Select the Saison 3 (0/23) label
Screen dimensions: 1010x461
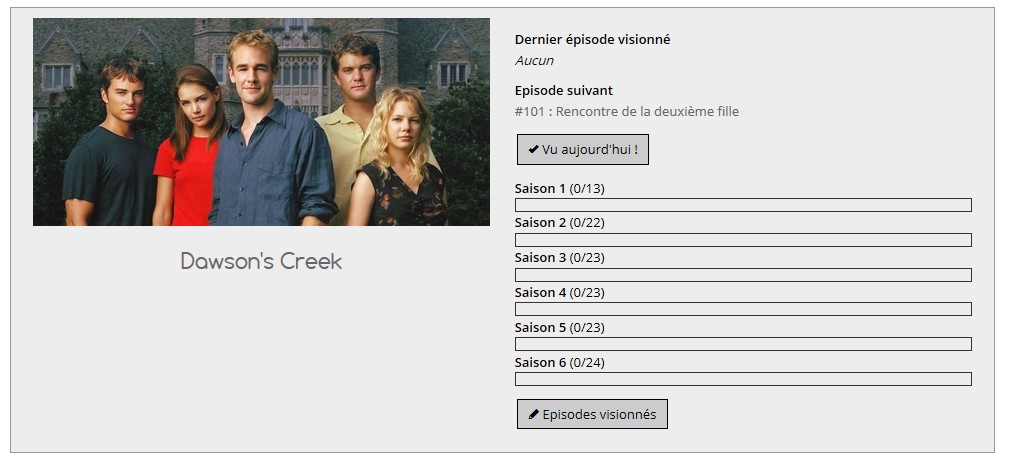(x=560, y=258)
